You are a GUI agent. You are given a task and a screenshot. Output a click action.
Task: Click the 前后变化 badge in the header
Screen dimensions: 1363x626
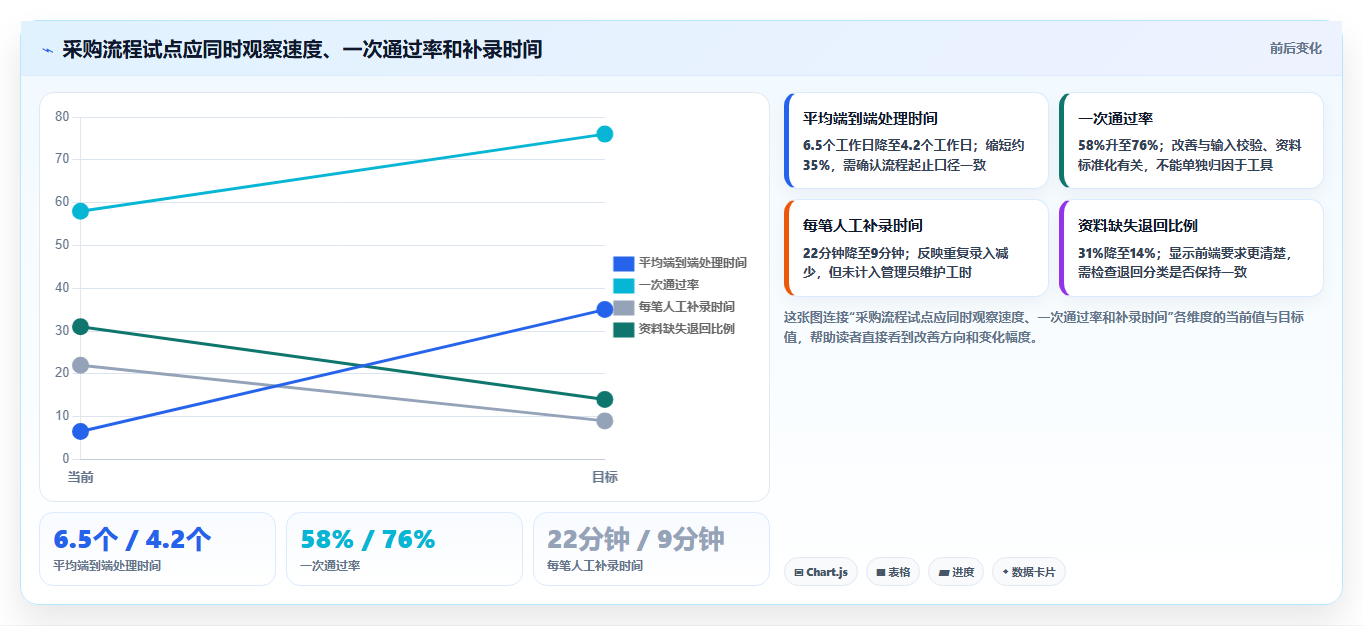coord(1295,48)
